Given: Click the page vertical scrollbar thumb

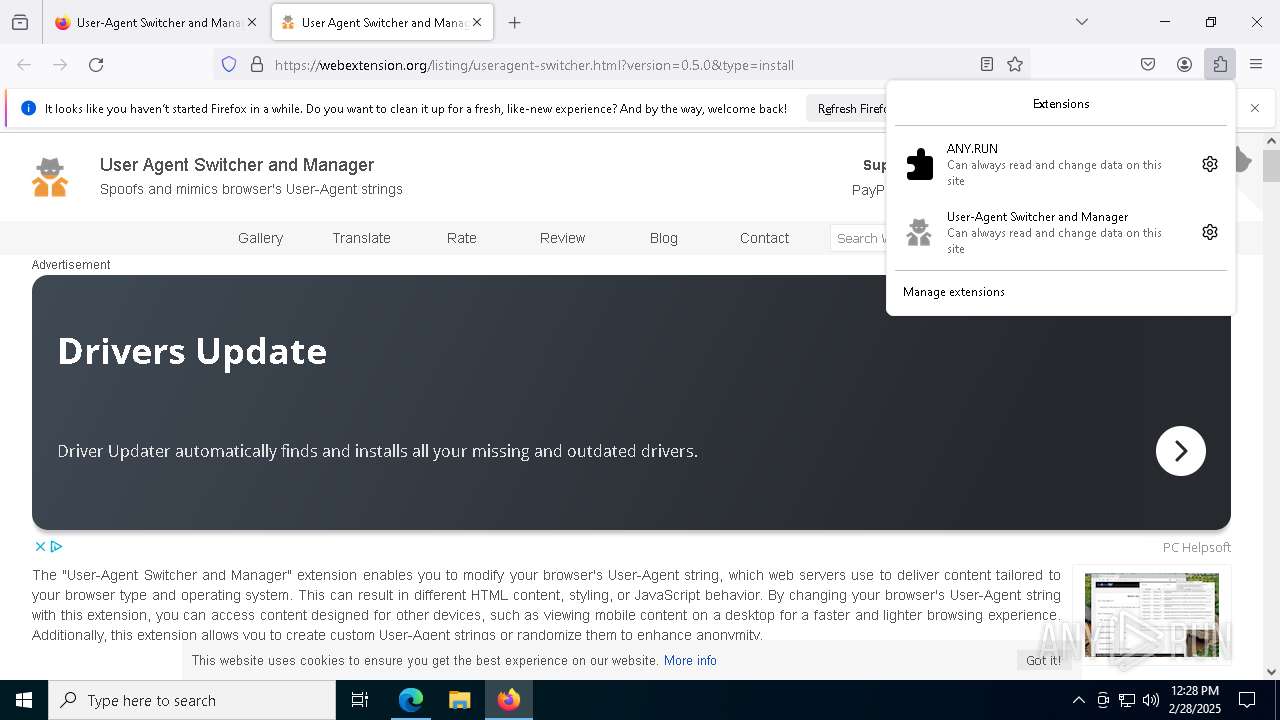Looking at the screenshot, I should point(1271,165).
